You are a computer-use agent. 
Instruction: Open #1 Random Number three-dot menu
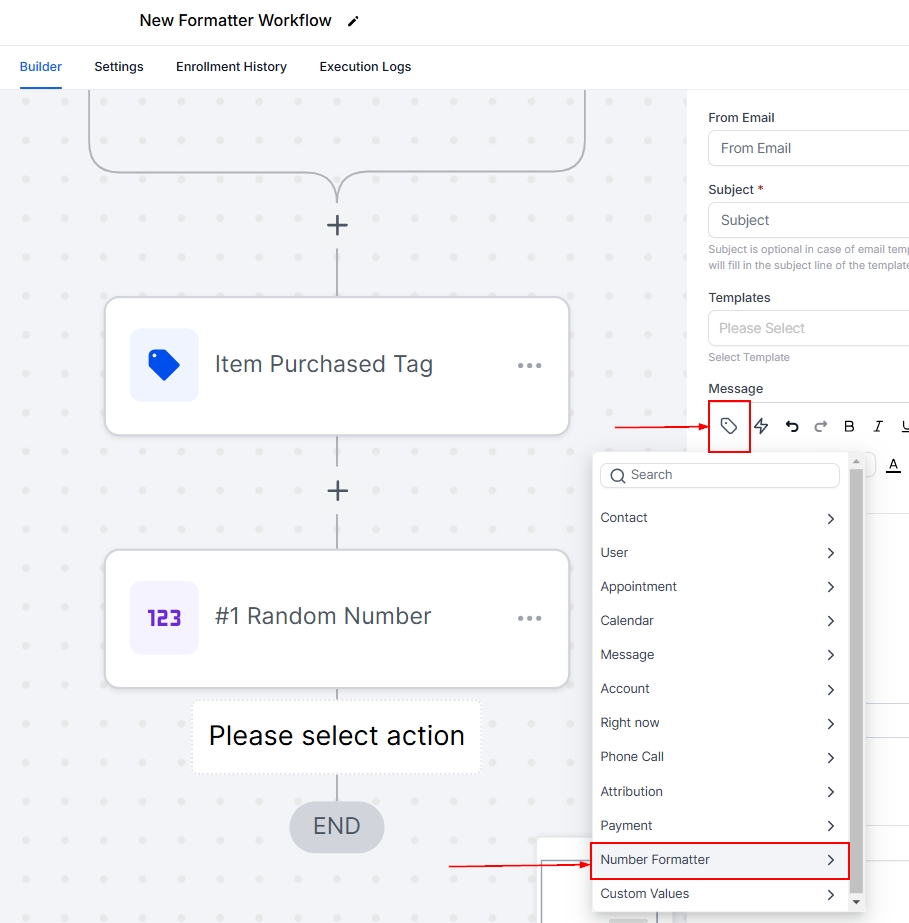pos(529,618)
